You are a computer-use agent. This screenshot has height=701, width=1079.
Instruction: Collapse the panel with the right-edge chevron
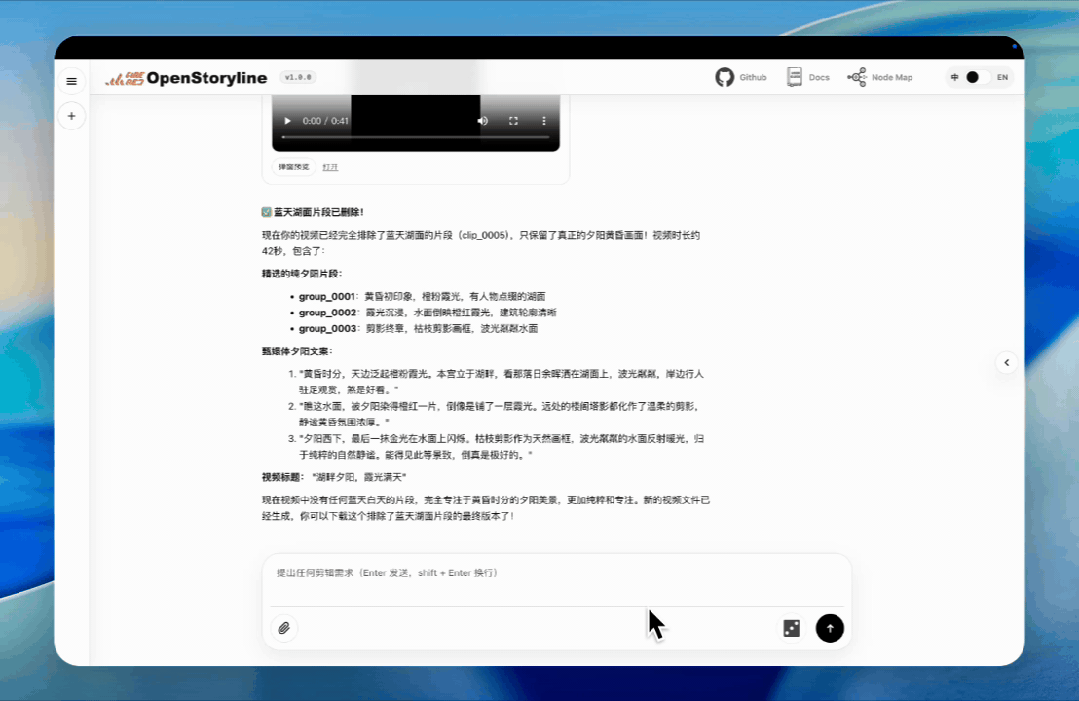pos(1006,362)
